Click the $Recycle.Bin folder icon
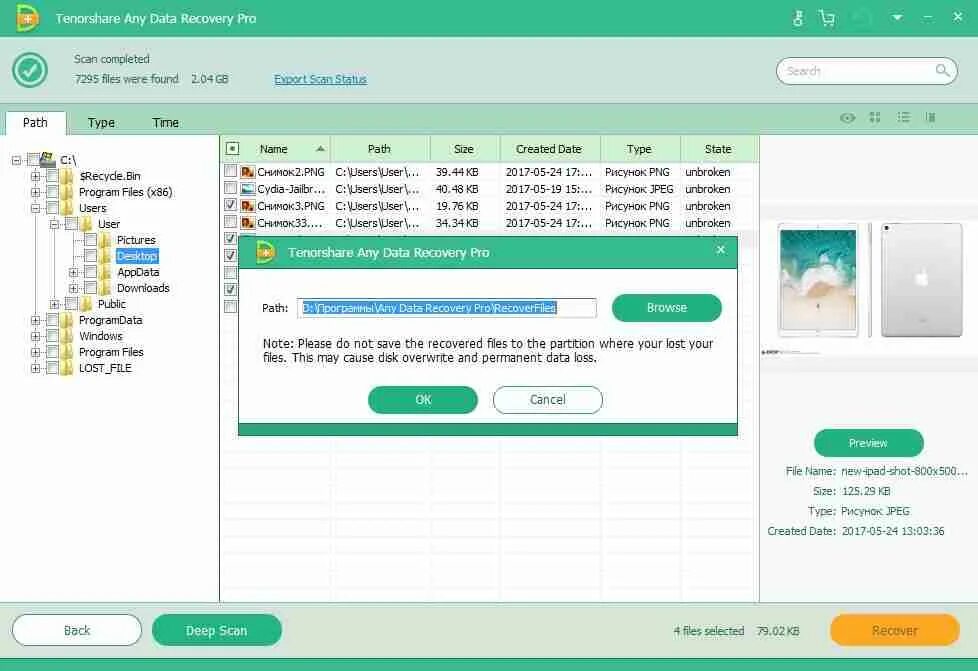 (x=67, y=176)
